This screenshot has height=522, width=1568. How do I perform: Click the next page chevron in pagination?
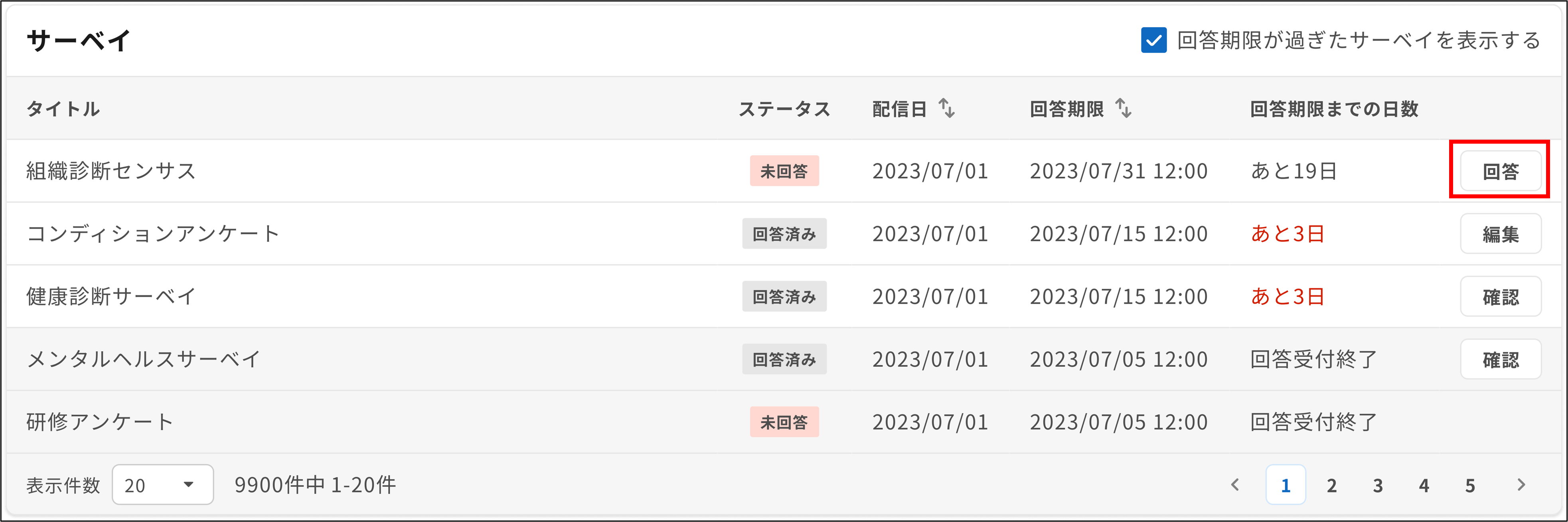pyautogui.click(x=1521, y=485)
